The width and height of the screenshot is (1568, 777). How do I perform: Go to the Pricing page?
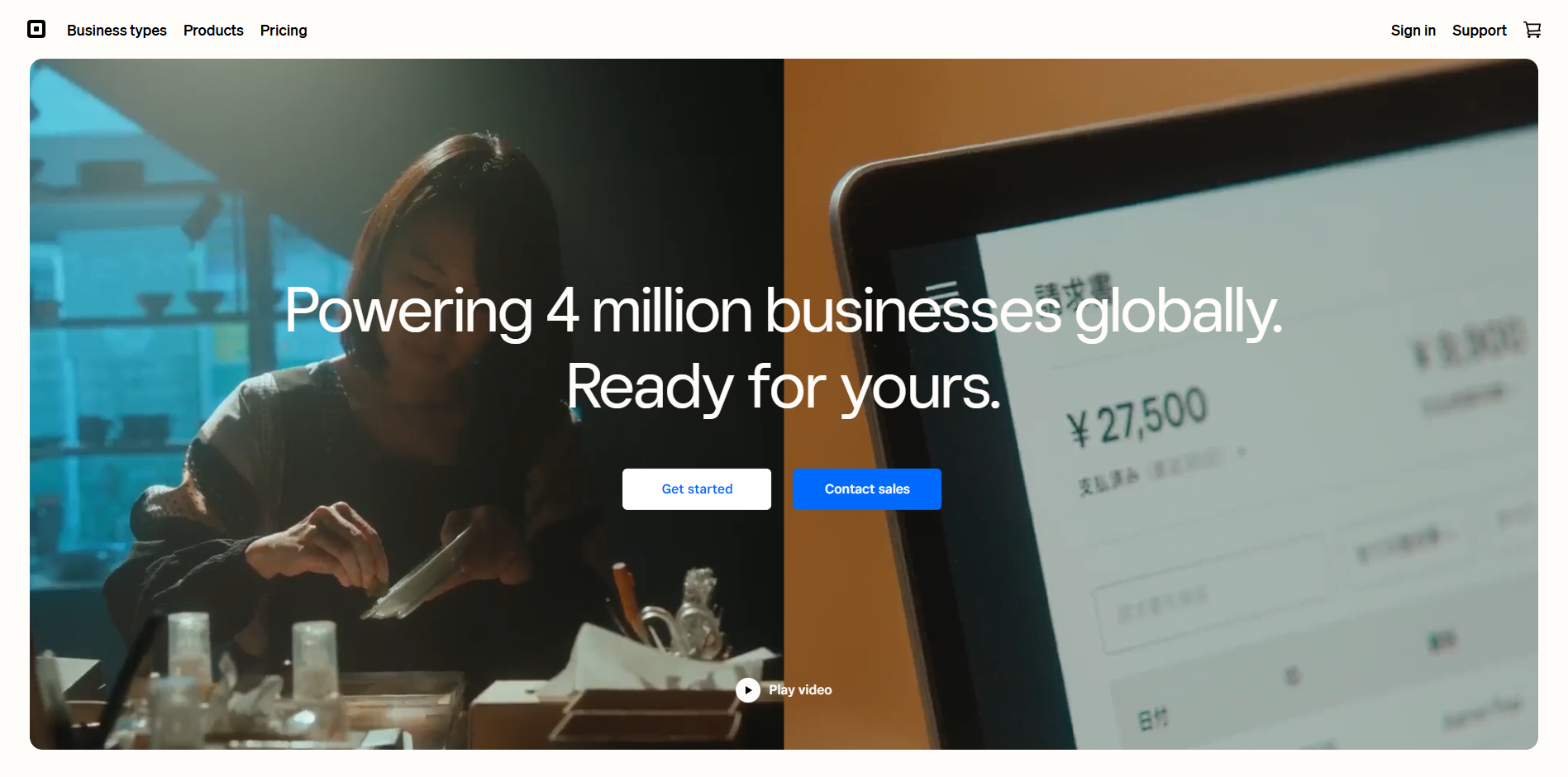284,31
